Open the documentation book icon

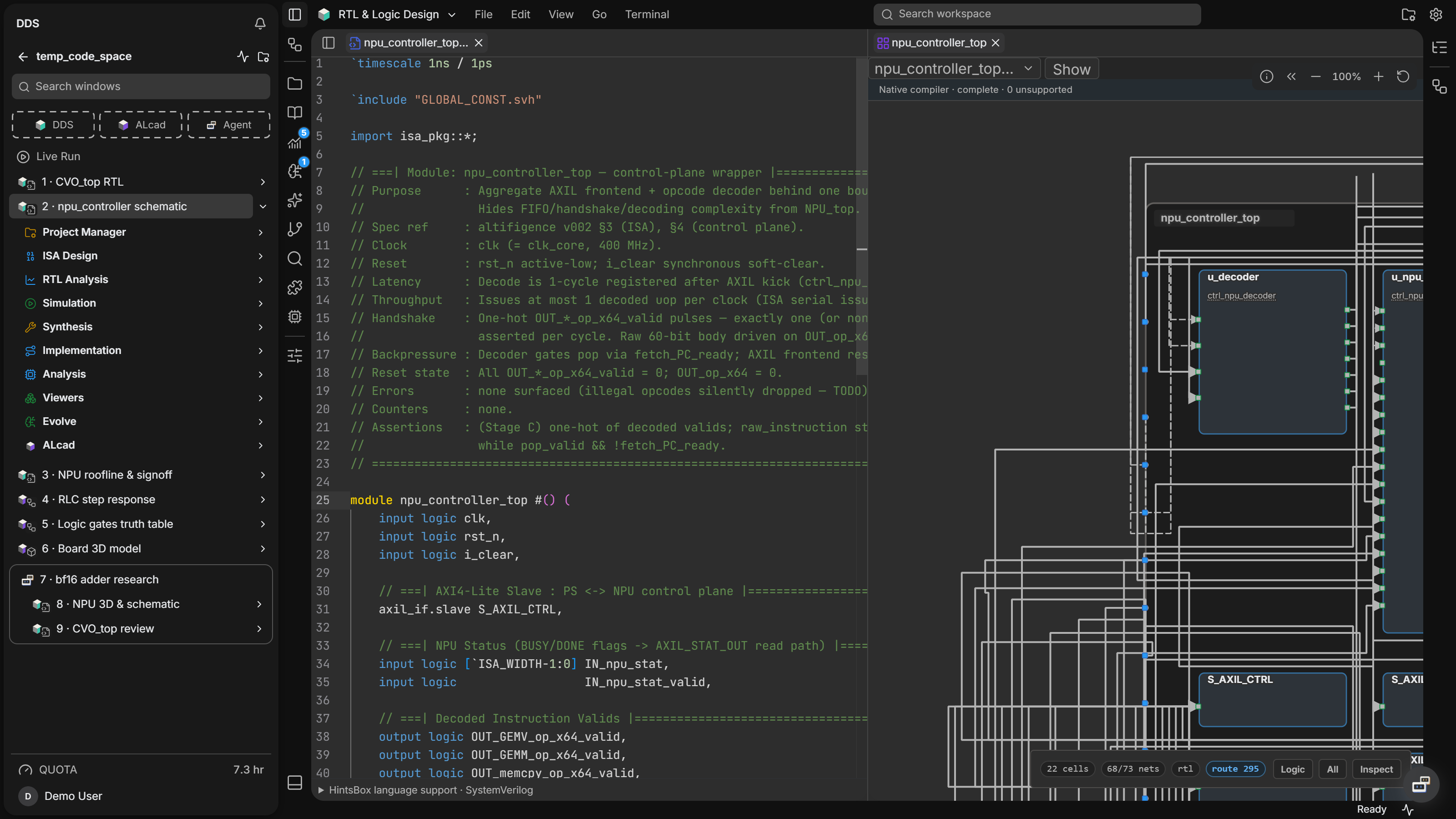[294, 112]
